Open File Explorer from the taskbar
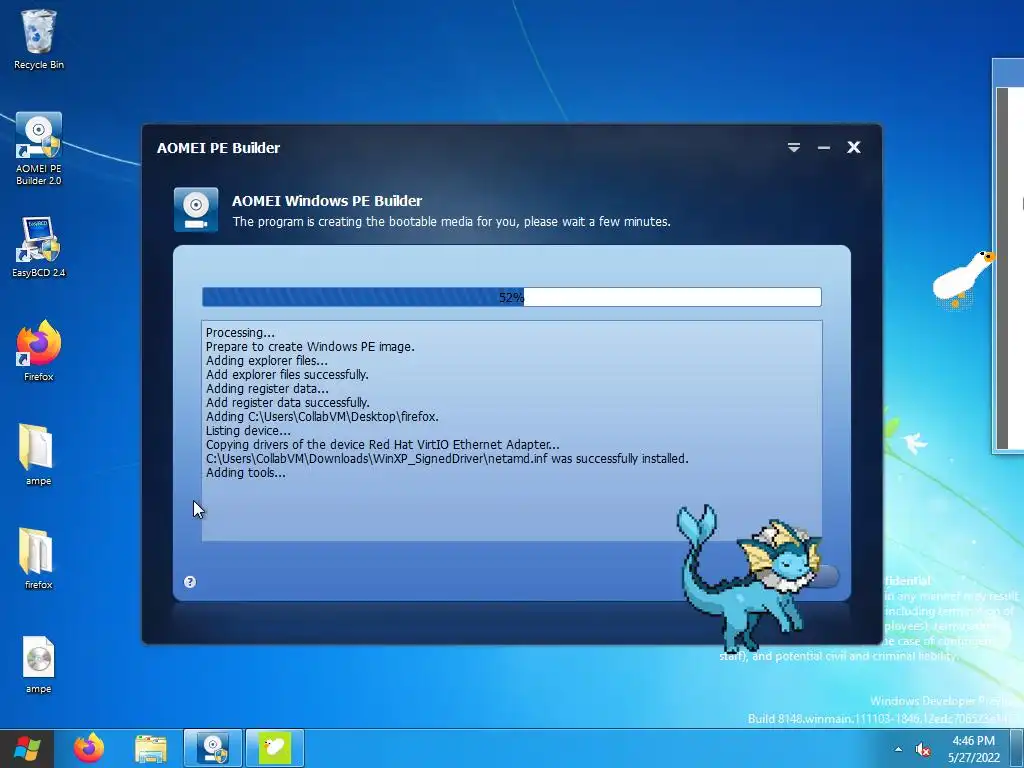1024x768 pixels. pyautogui.click(x=151, y=748)
